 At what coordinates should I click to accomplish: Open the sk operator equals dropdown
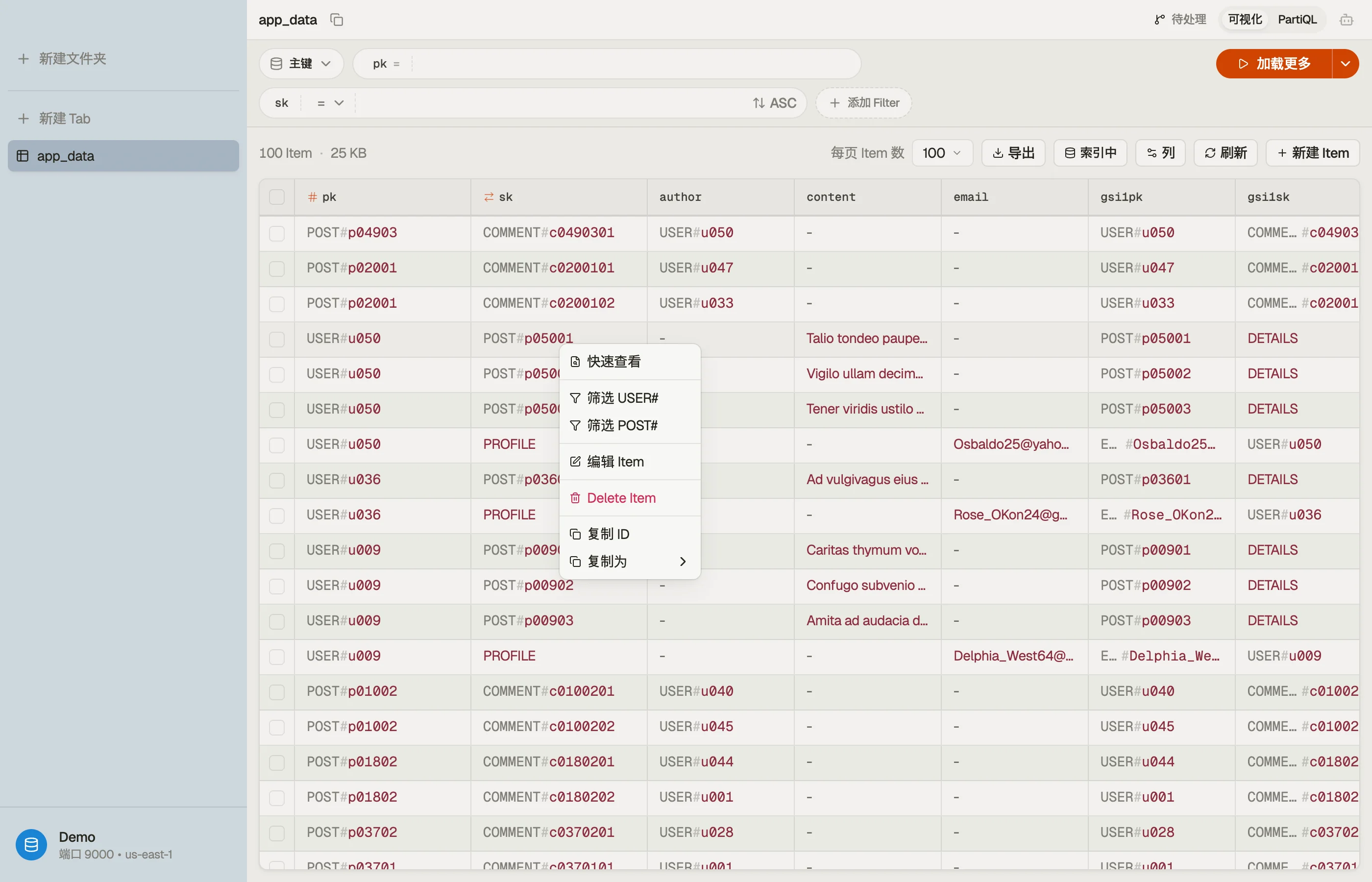point(330,103)
